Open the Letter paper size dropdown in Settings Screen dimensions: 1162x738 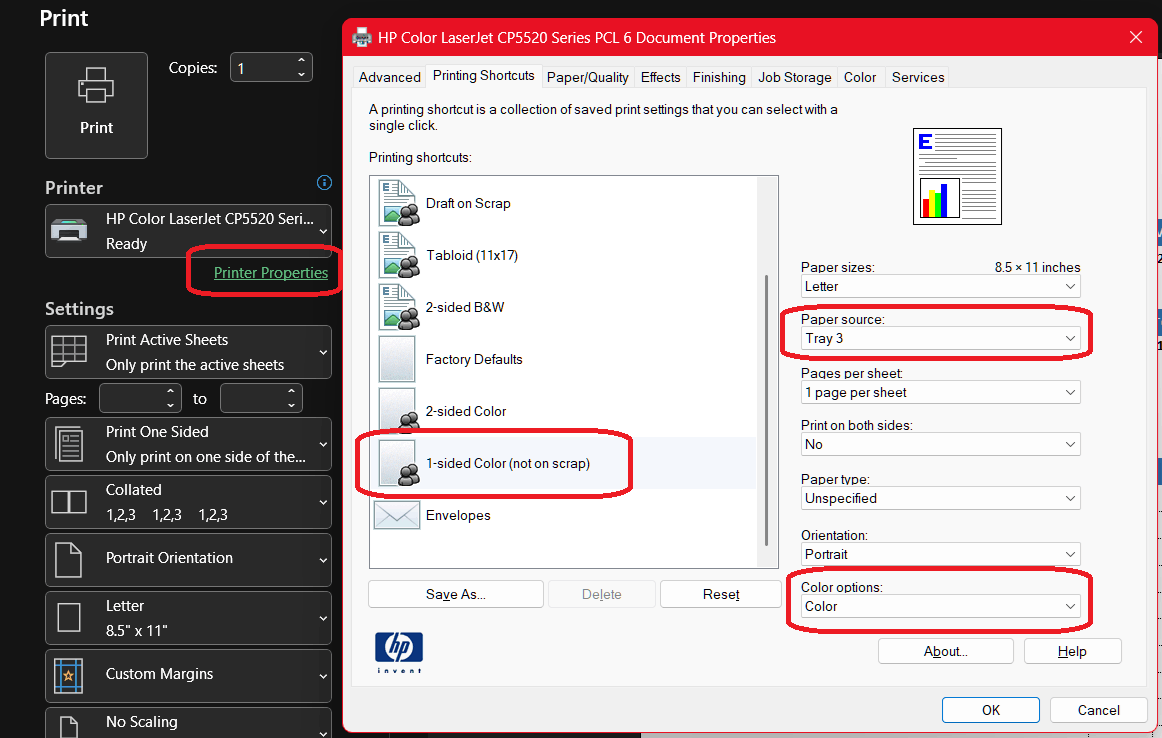coord(188,618)
